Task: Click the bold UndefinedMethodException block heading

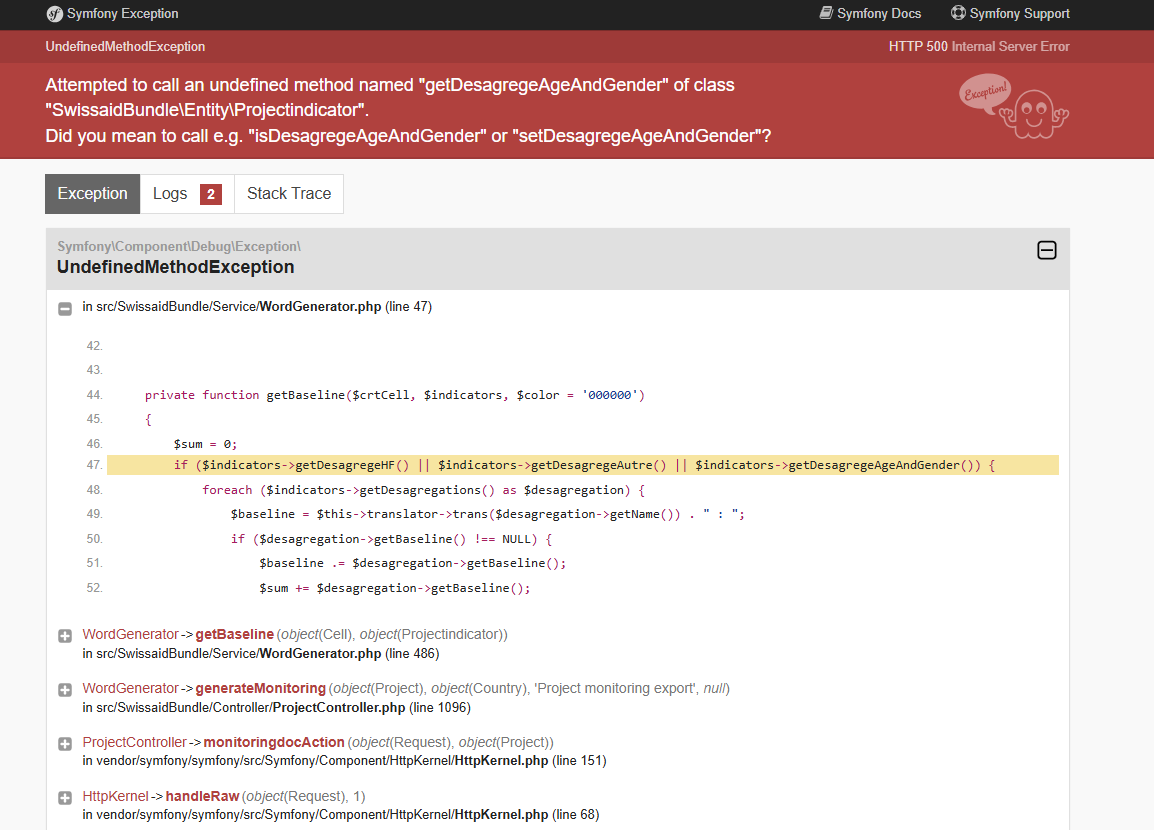Action: [176, 267]
